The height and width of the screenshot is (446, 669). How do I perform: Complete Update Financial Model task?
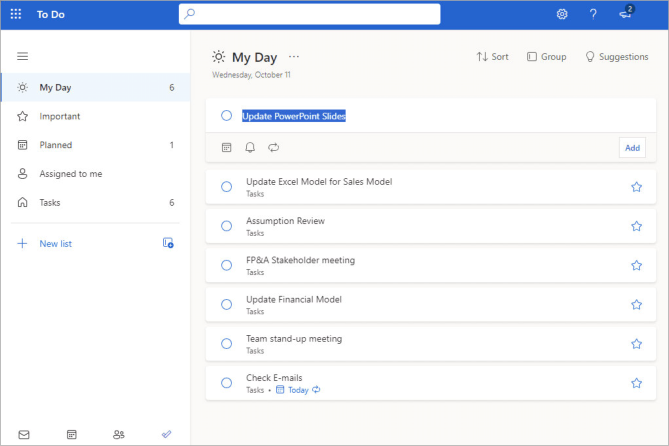(x=227, y=305)
